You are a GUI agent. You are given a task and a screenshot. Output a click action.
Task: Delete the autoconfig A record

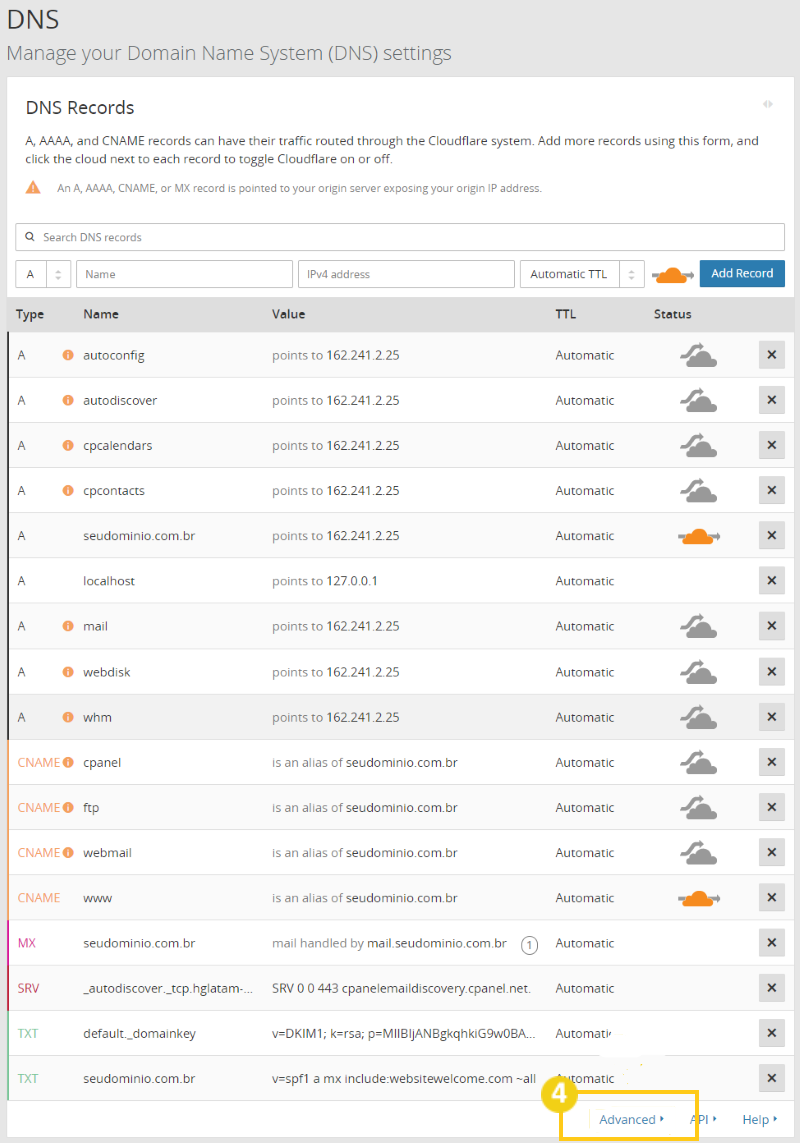point(772,355)
